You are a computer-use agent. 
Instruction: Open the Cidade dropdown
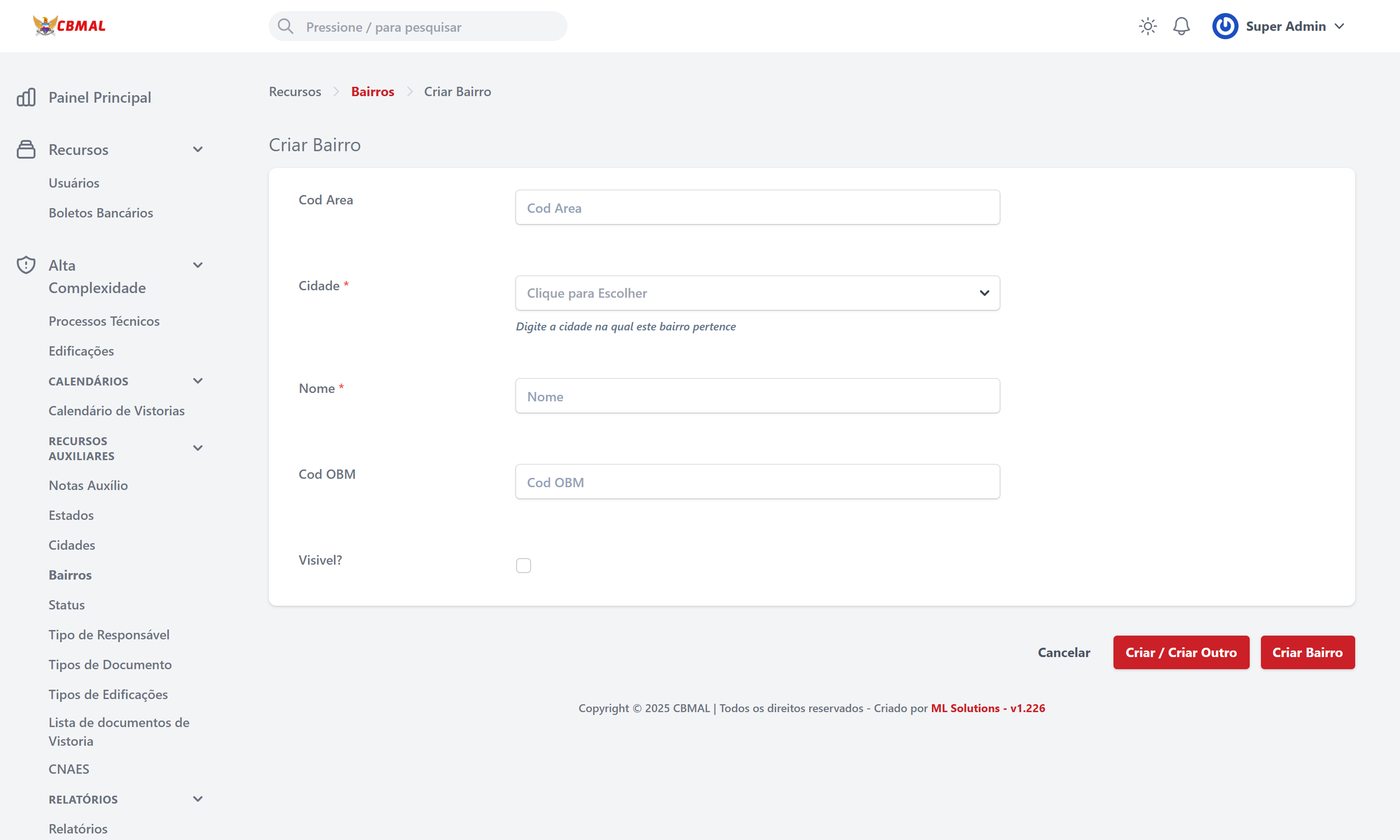pyautogui.click(x=757, y=293)
